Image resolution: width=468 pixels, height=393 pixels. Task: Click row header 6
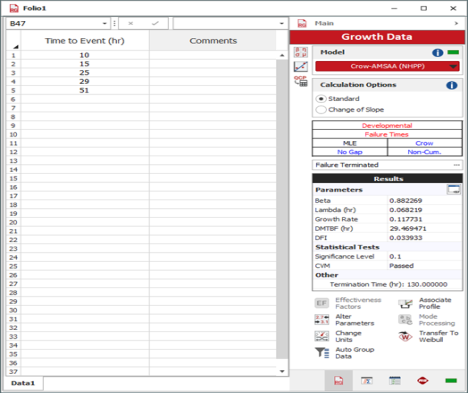click(13, 99)
